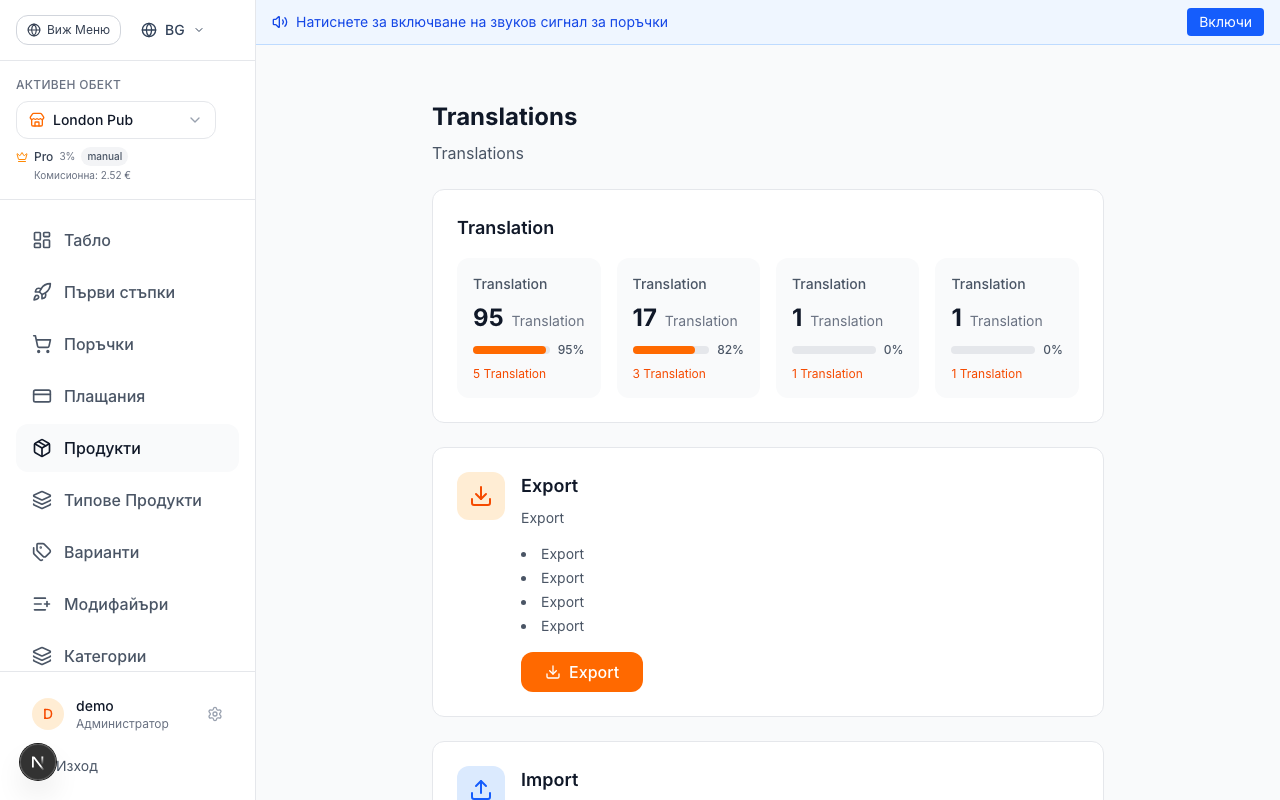The height and width of the screenshot is (800, 1280).
Task: Click the crown icon beside Pro plan
Action: (x=22, y=157)
